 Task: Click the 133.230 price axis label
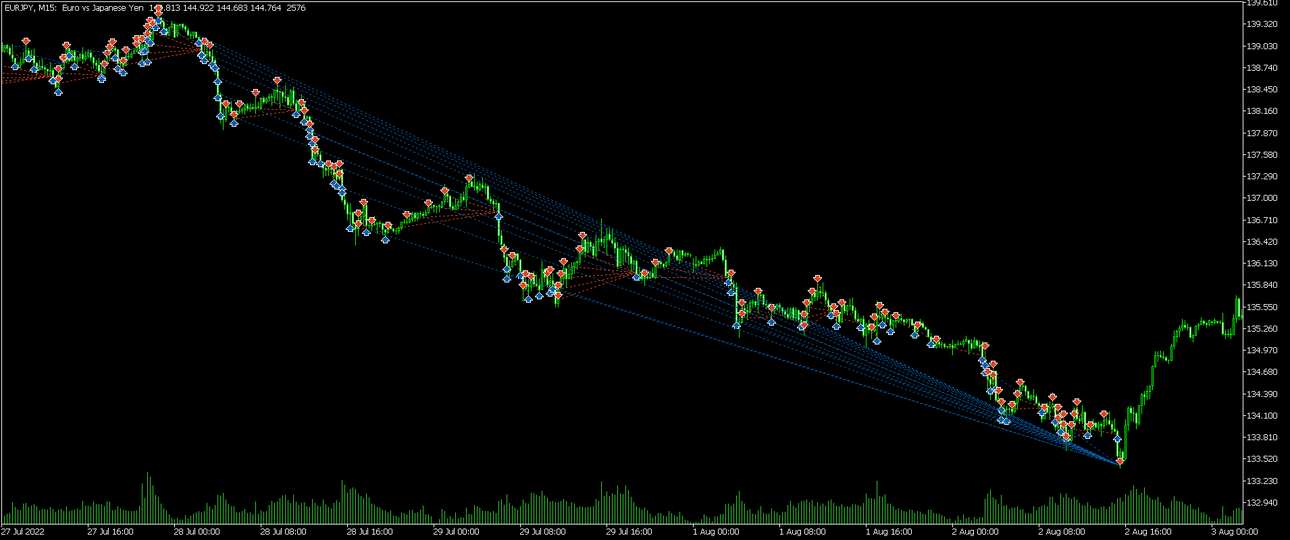click(x=1261, y=480)
